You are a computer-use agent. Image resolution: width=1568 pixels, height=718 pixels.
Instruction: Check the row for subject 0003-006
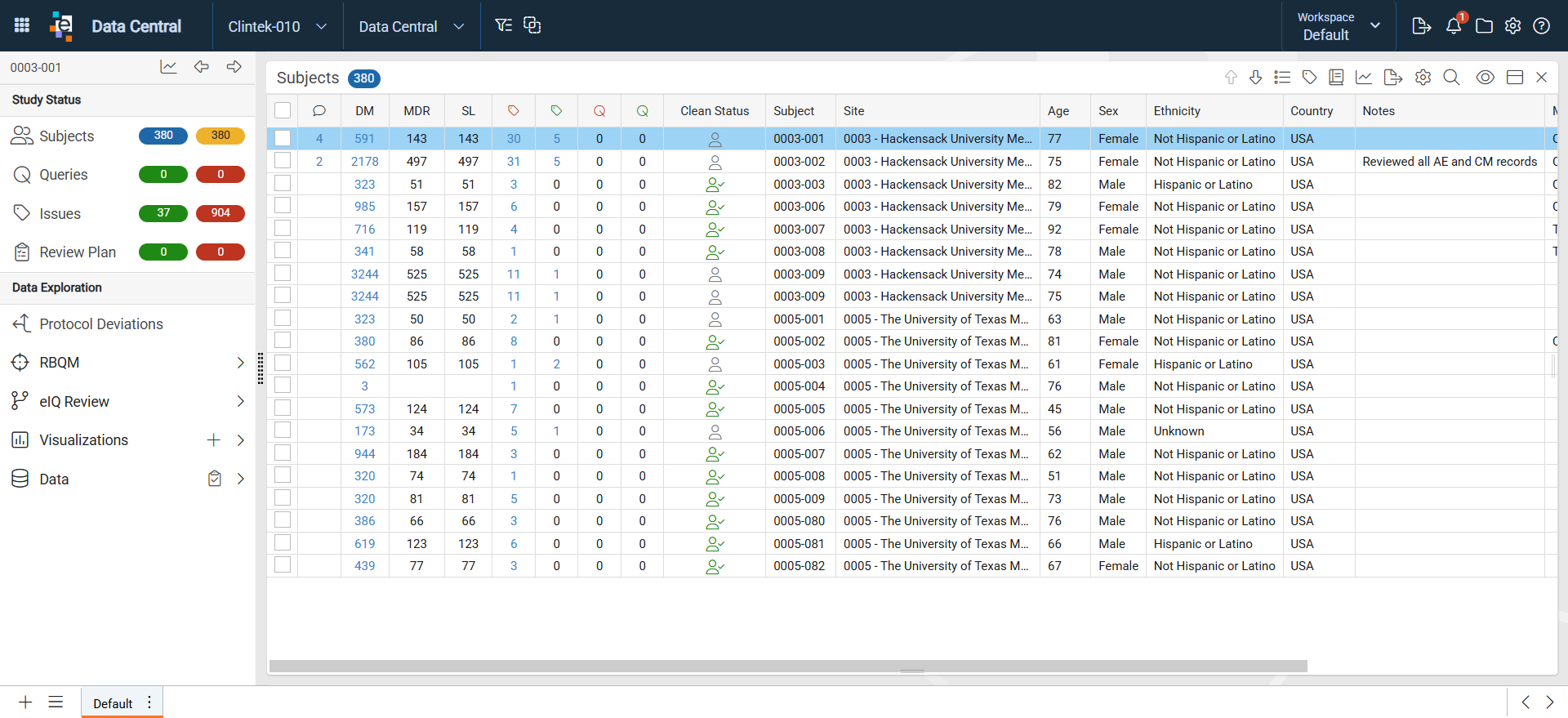pos(283,206)
